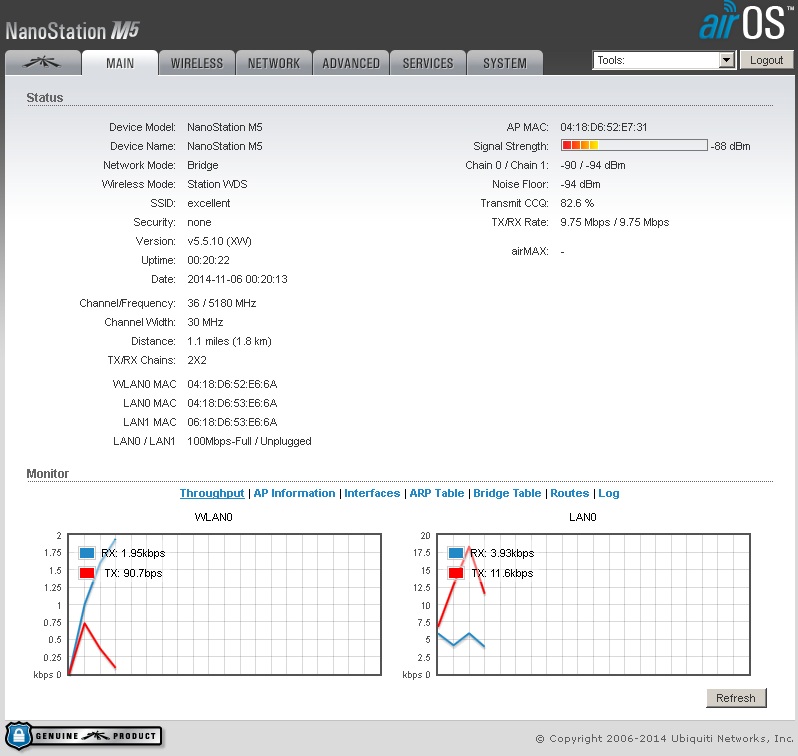Click the WLAN0 throughput graph
The height and width of the screenshot is (756, 798).
tap(224, 604)
